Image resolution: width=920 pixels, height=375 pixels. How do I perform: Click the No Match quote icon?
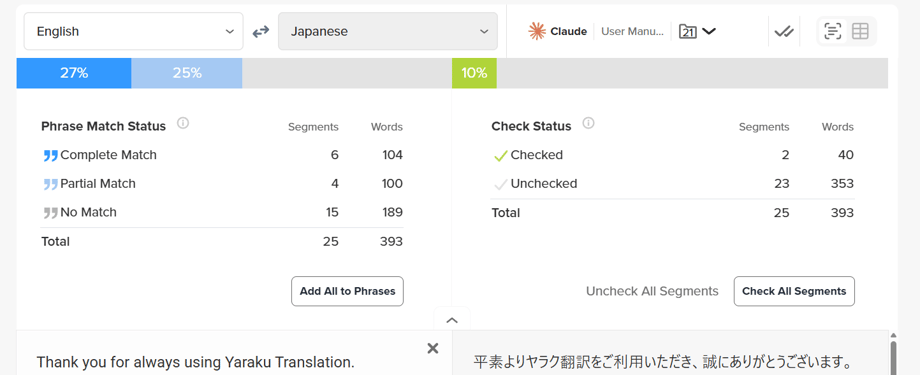click(x=50, y=213)
